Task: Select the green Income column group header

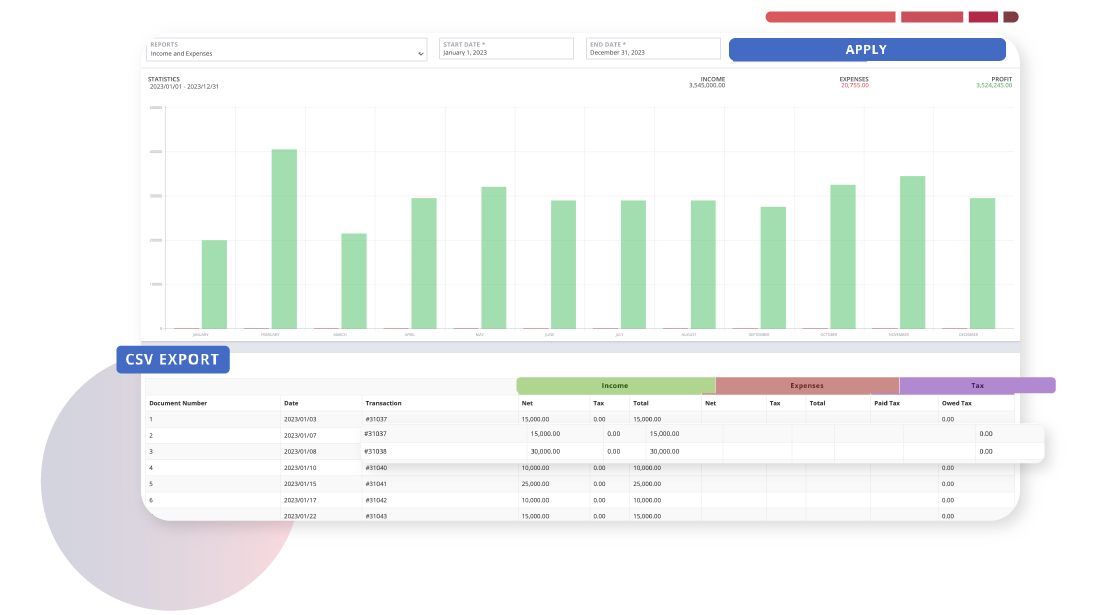Action: pos(615,385)
